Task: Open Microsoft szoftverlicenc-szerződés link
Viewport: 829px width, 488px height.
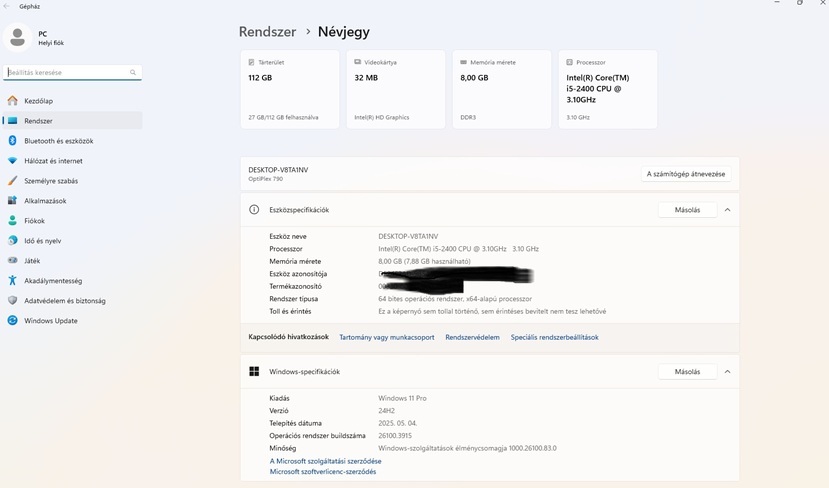Action: click(x=323, y=472)
